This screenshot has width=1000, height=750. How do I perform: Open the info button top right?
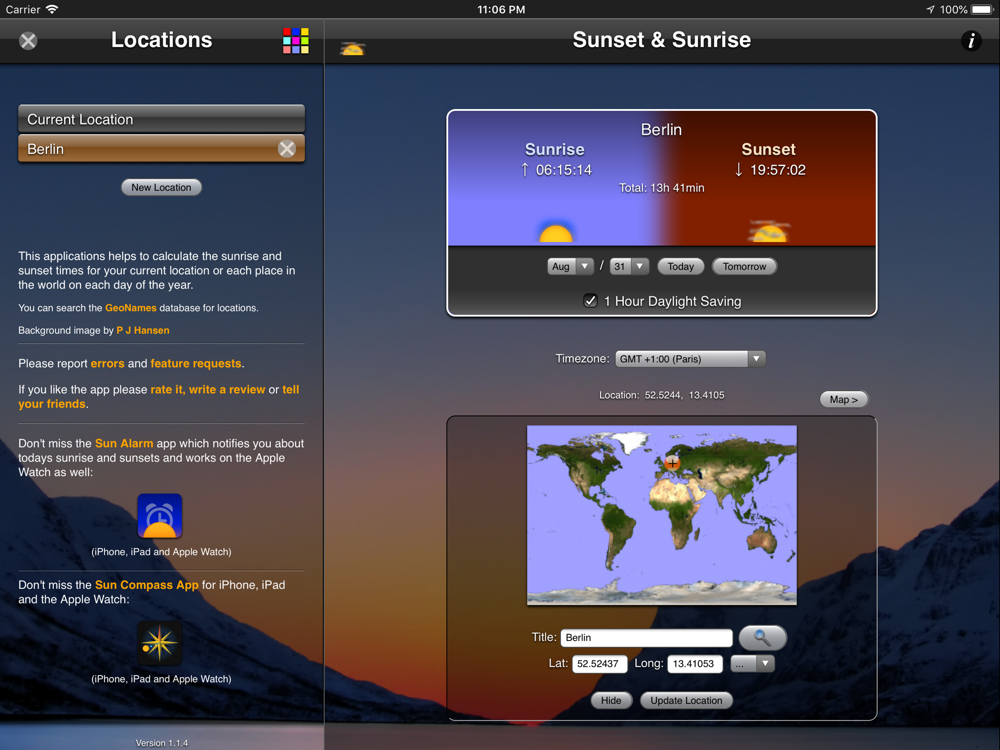pyautogui.click(x=971, y=41)
